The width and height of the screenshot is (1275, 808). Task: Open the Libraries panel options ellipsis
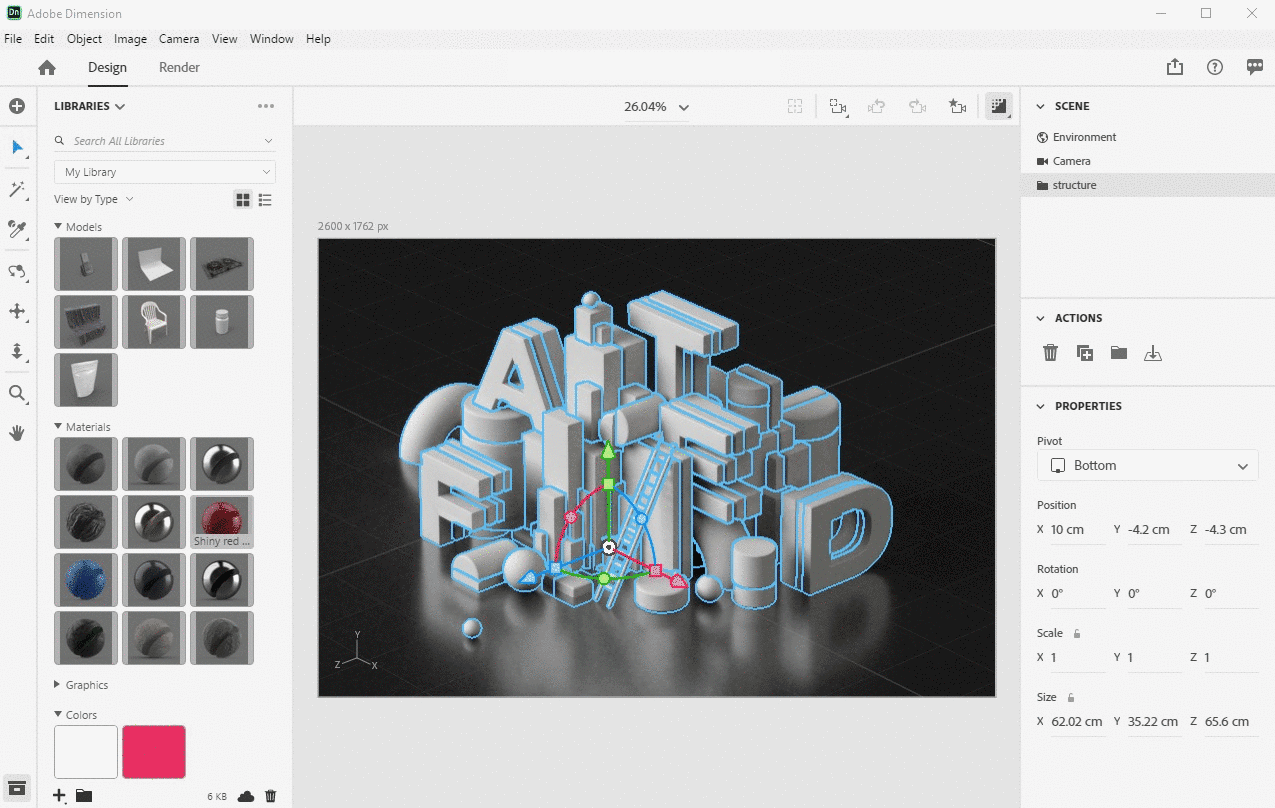[x=265, y=106]
